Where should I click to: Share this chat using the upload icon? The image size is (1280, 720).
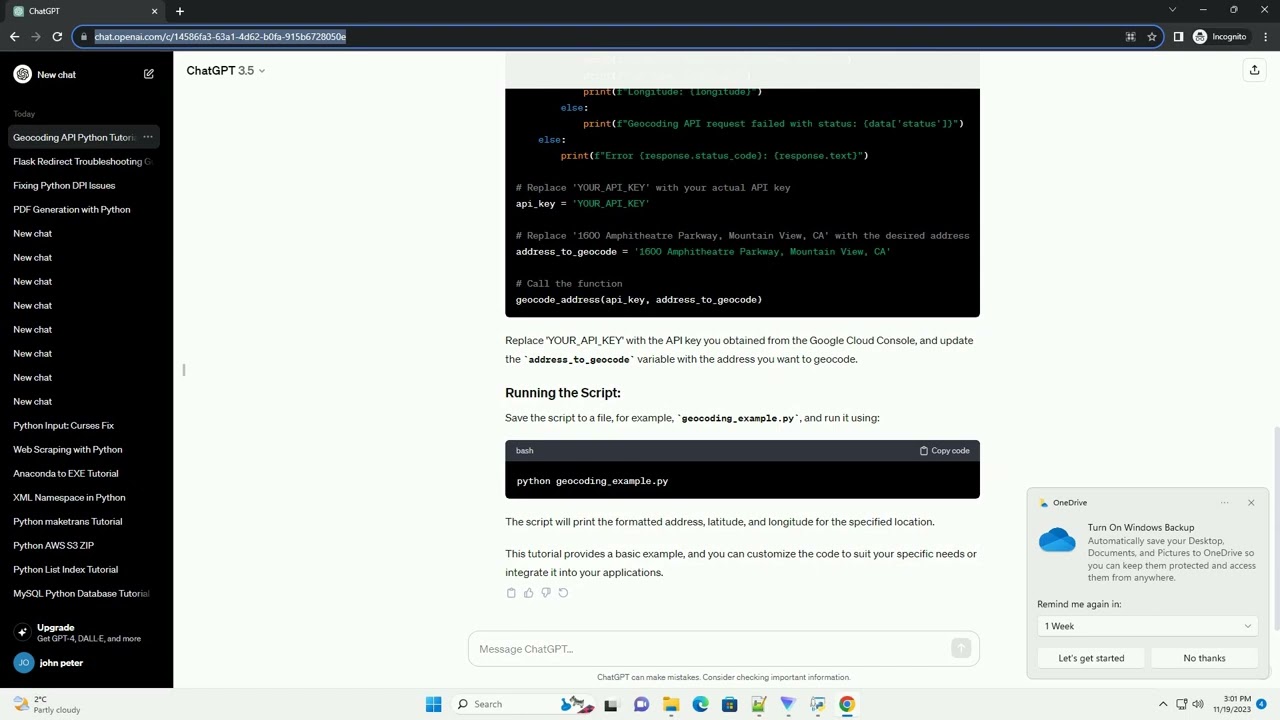1254,70
